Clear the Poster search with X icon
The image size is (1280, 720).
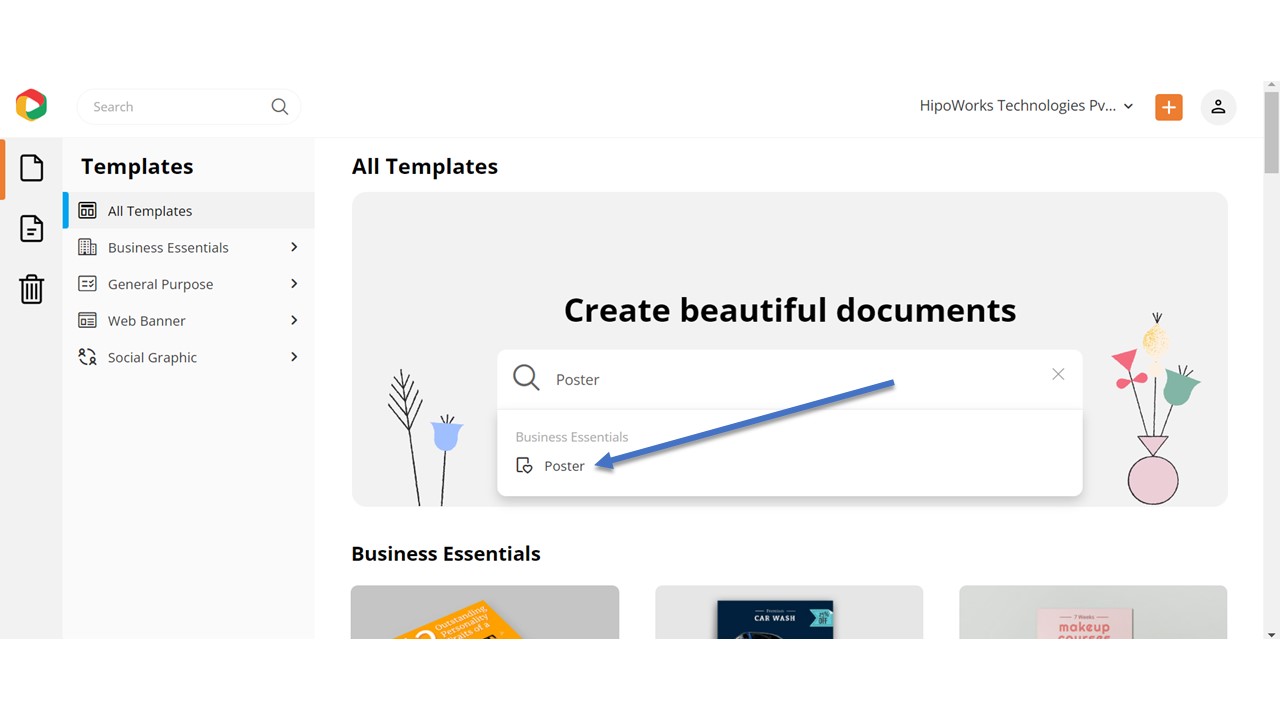[x=1058, y=374]
